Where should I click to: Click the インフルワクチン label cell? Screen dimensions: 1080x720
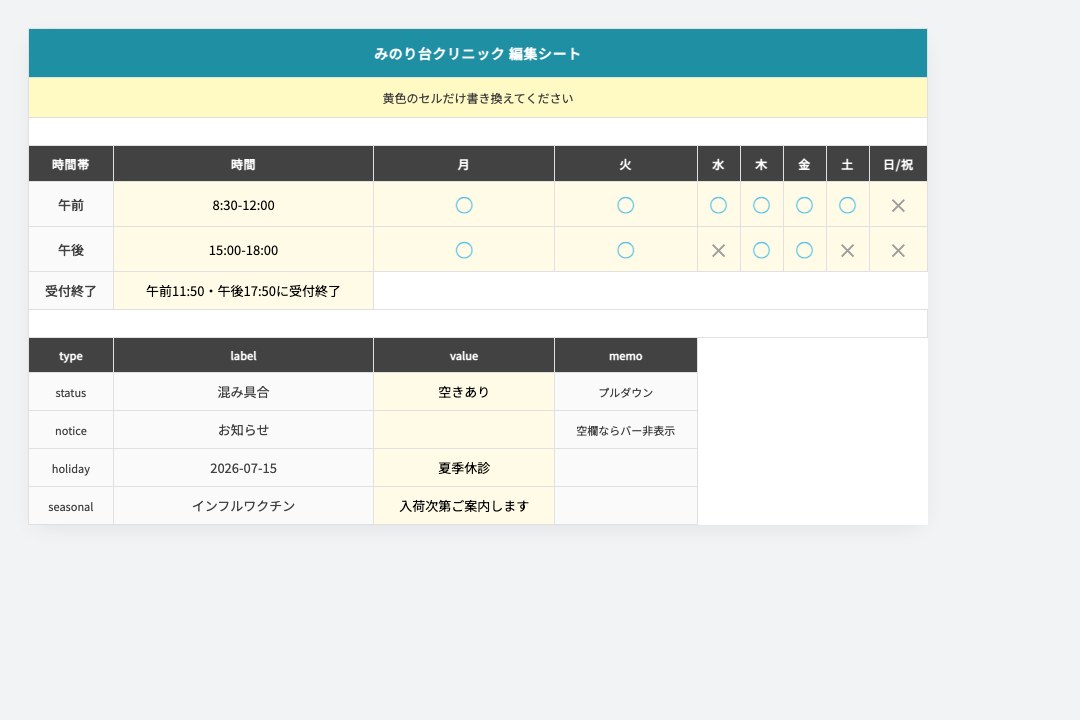(243, 506)
